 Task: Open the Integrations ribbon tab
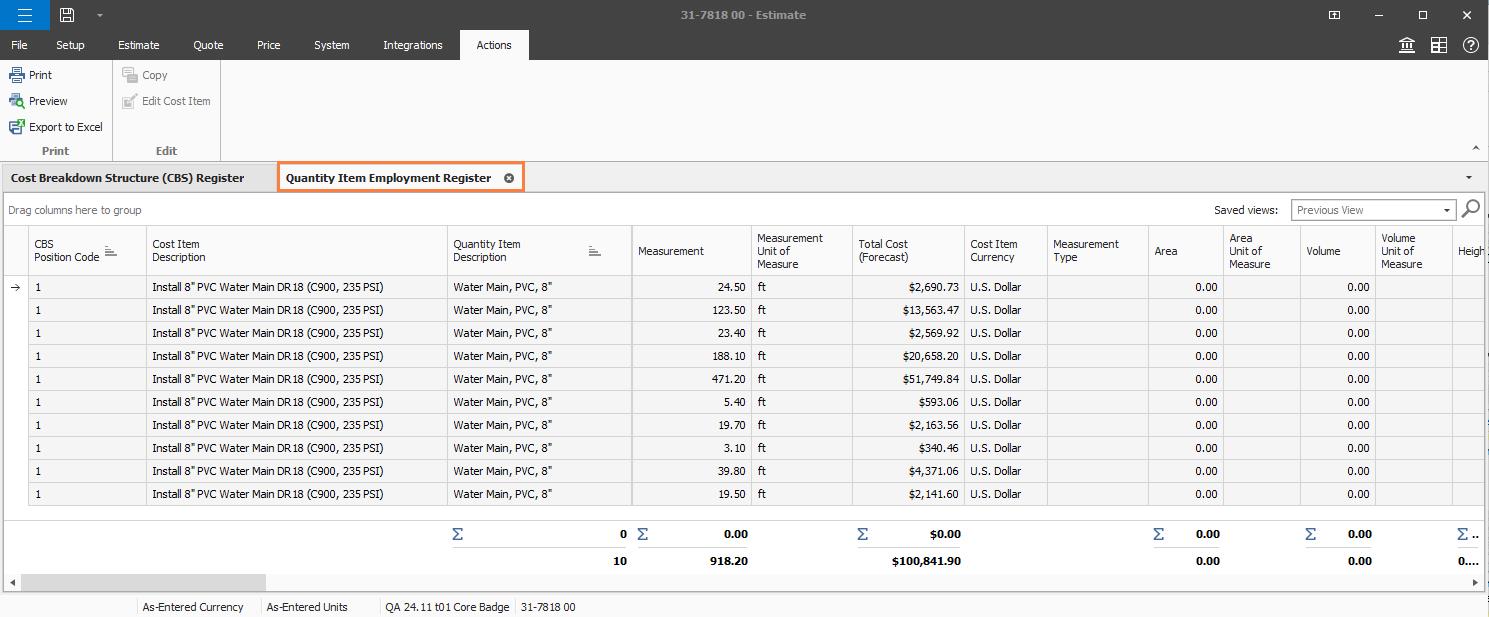pyautogui.click(x=412, y=45)
